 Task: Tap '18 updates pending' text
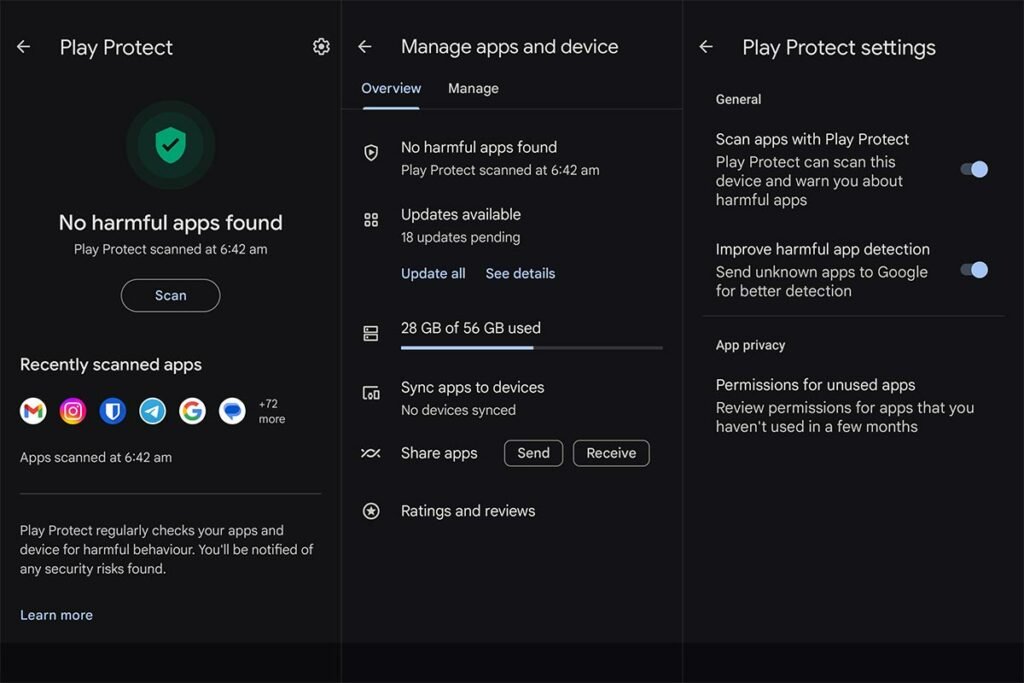point(460,237)
